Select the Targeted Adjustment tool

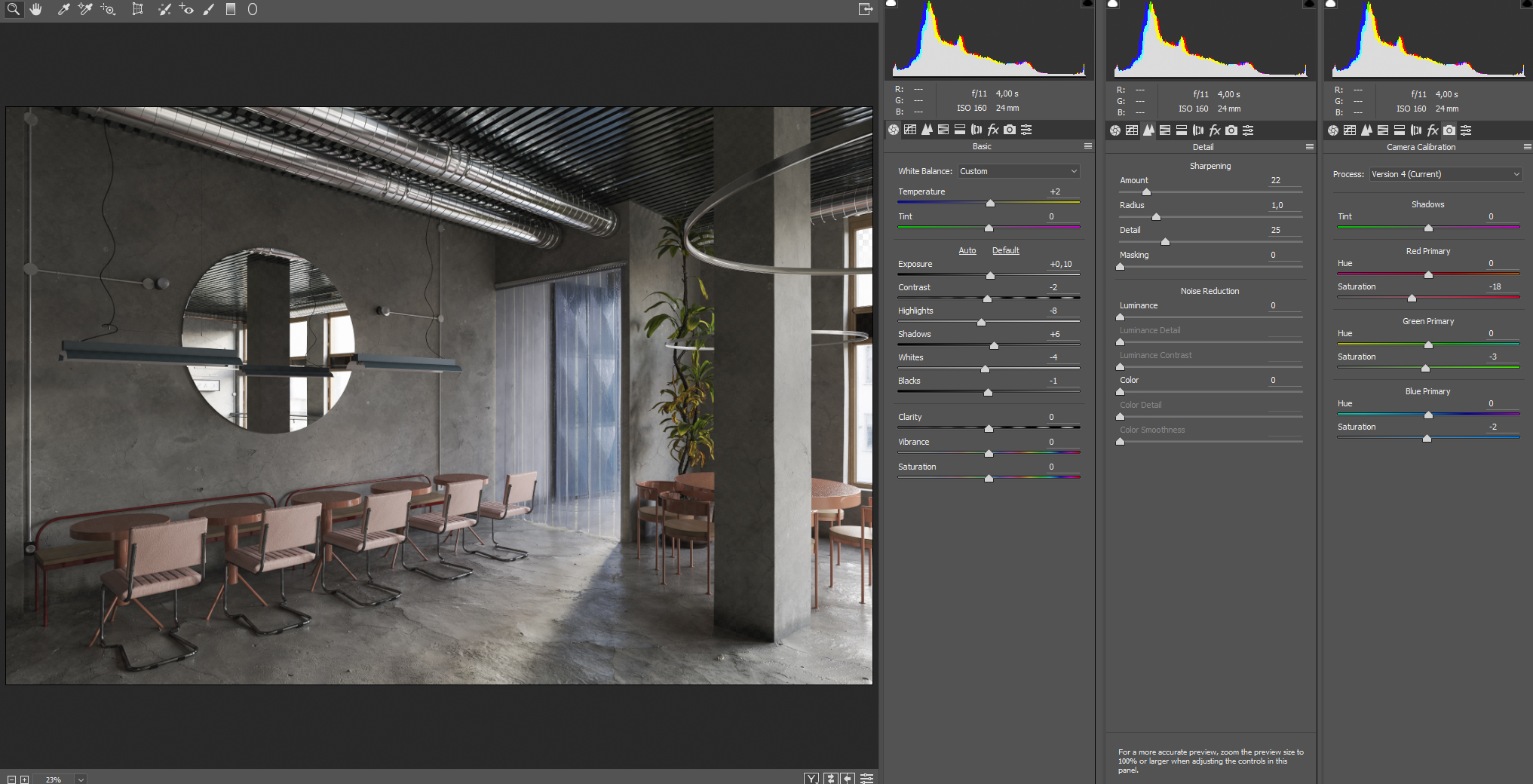coord(108,10)
